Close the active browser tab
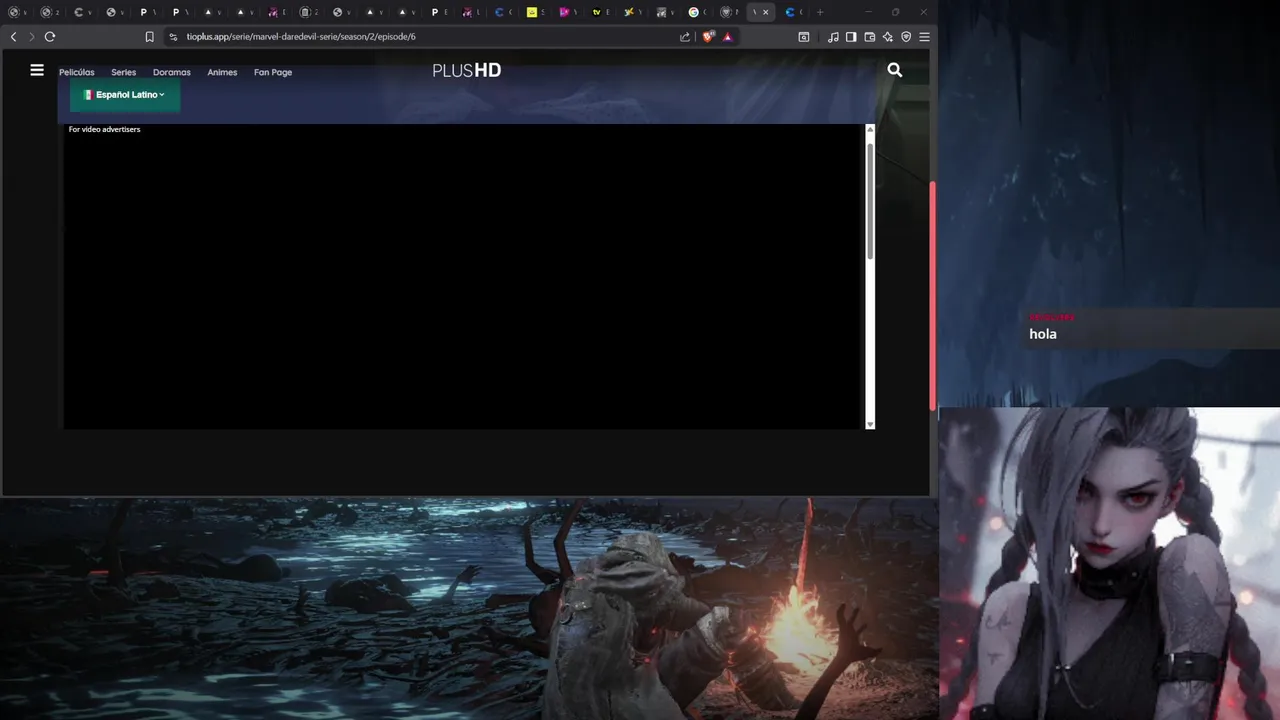Viewport: 1280px width, 720px height. (x=766, y=12)
